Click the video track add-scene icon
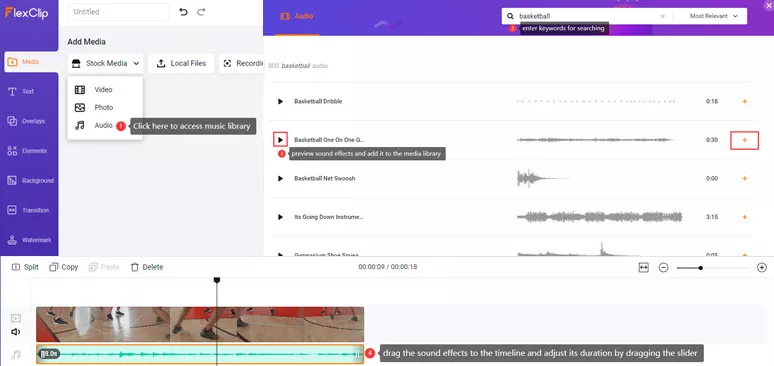Screen dimensions: 774x366 [x=15, y=318]
